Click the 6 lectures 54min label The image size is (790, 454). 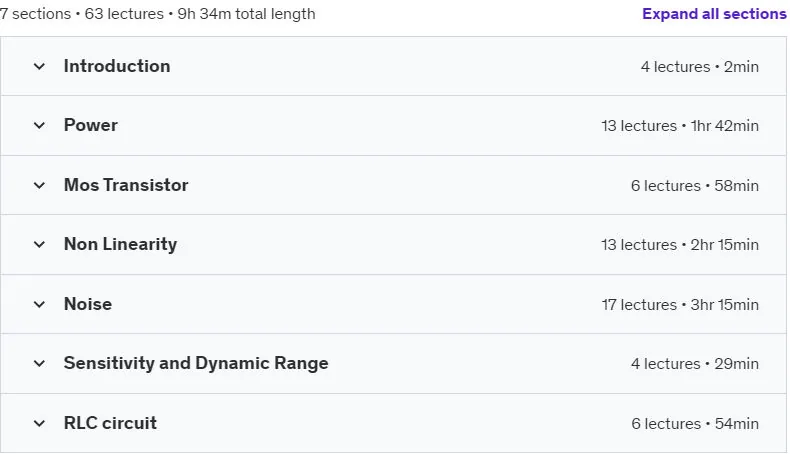[694, 423]
